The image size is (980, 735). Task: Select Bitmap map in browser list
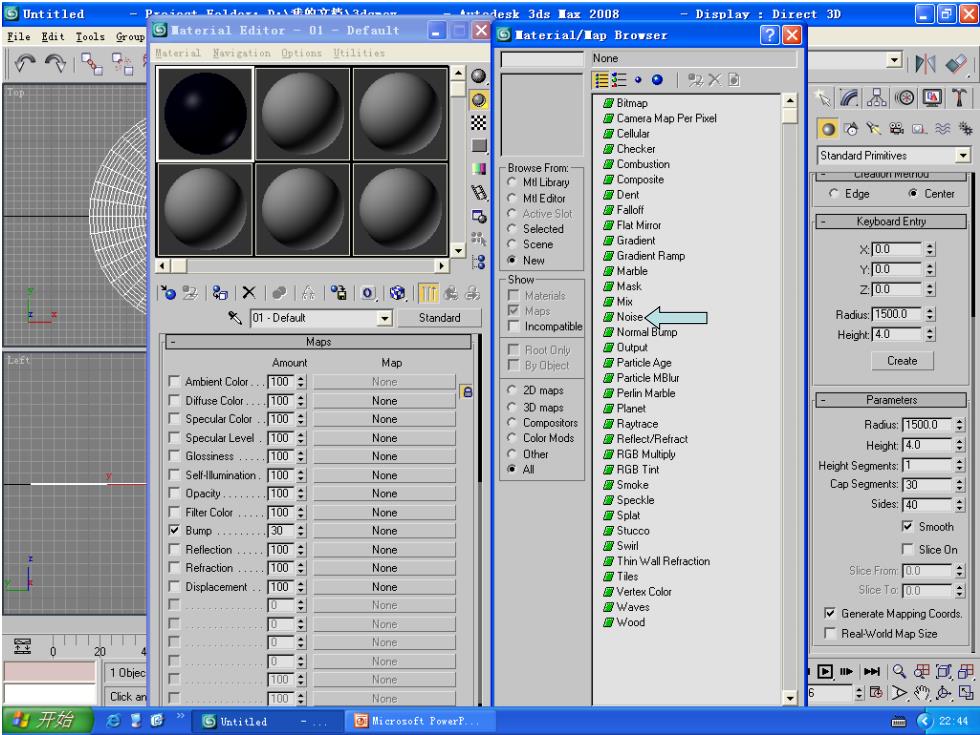(x=632, y=103)
